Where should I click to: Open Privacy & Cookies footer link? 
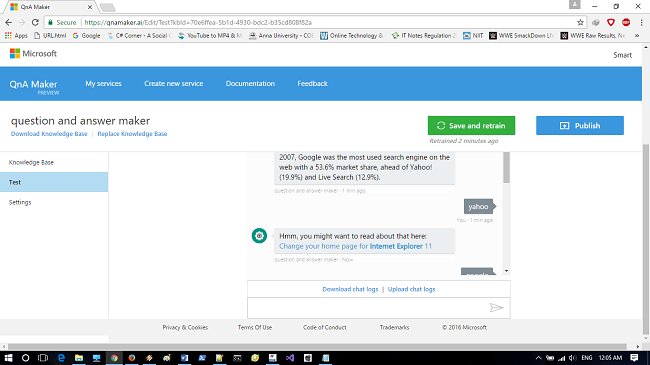185,327
